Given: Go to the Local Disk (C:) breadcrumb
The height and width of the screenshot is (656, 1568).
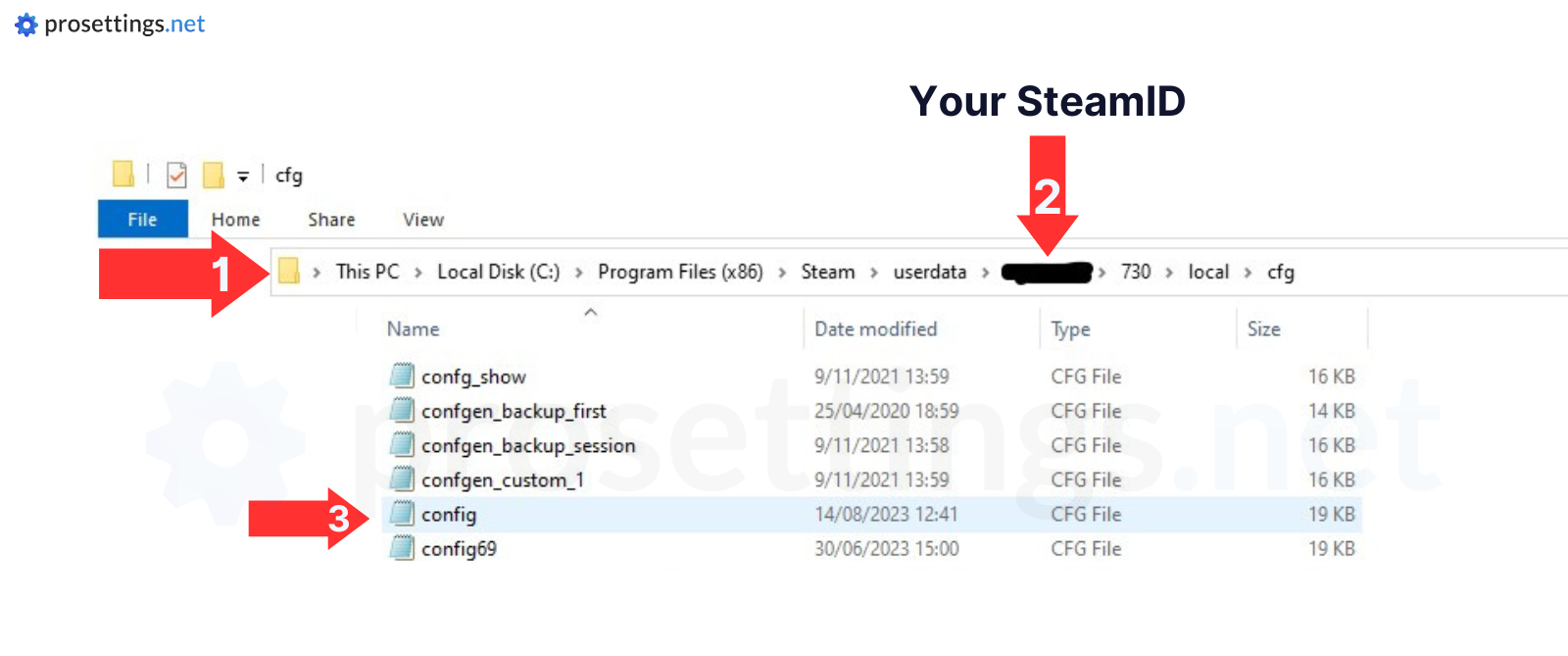Looking at the screenshot, I should (498, 272).
